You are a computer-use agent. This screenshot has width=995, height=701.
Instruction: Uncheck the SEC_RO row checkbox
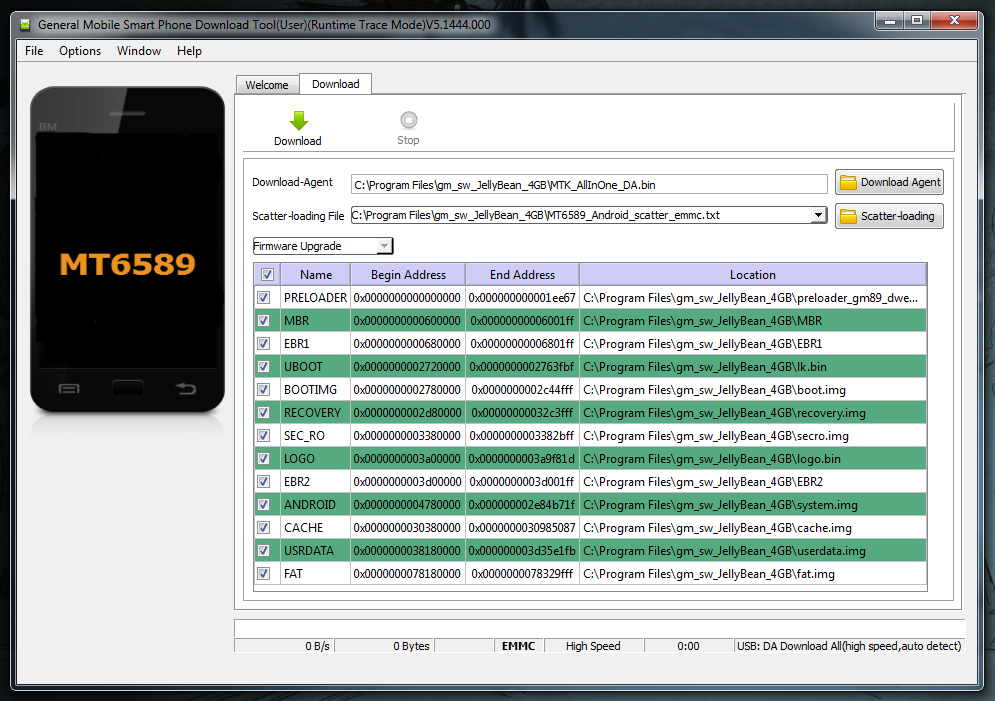(263, 436)
